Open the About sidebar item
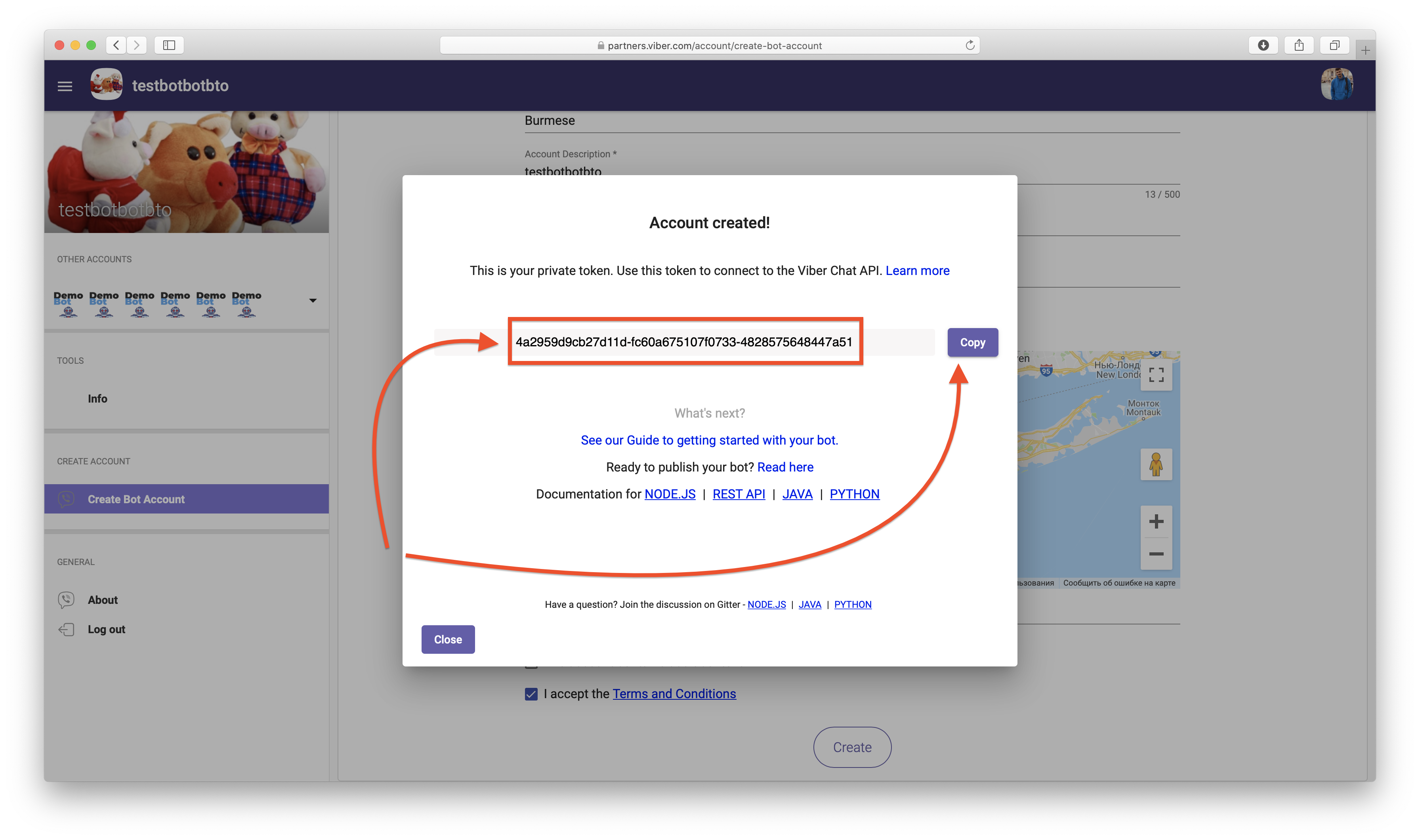 click(103, 600)
